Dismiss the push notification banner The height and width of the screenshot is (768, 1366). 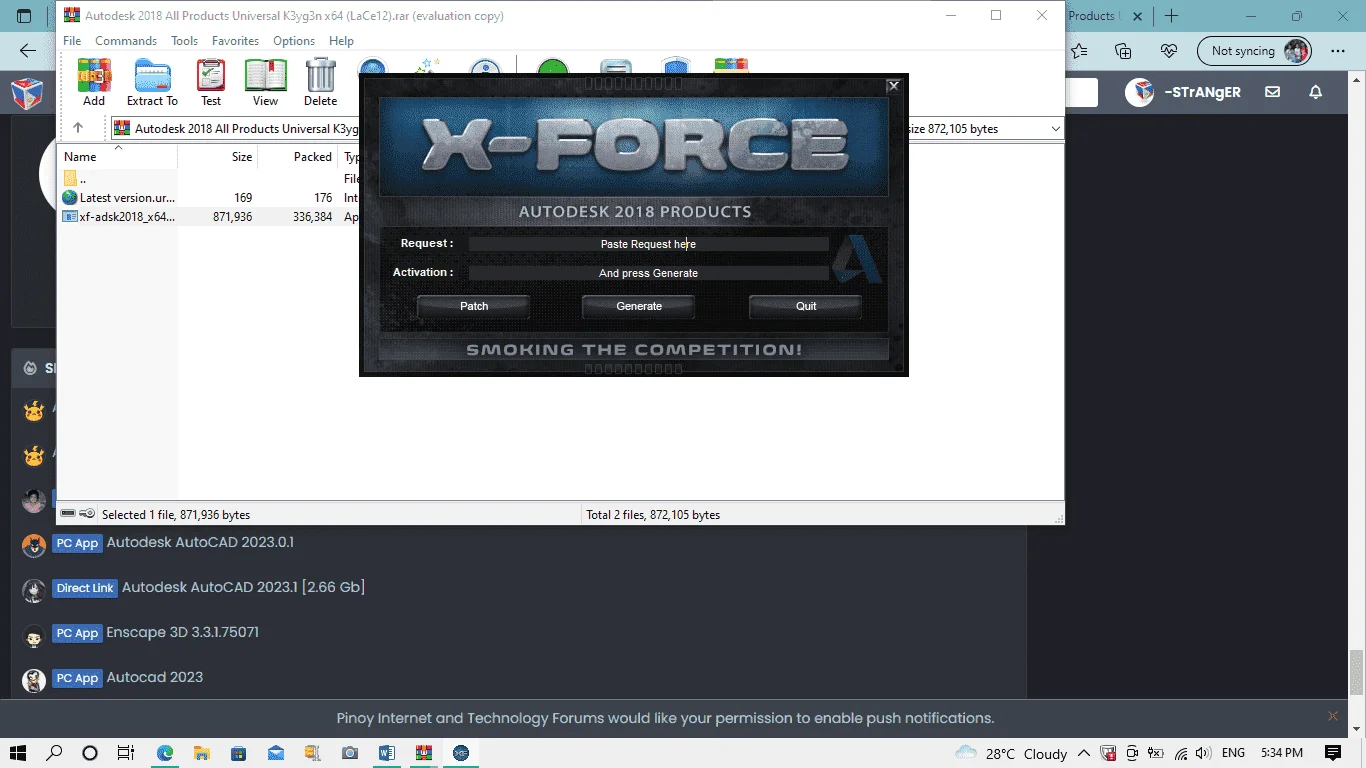[x=1332, y=716]
